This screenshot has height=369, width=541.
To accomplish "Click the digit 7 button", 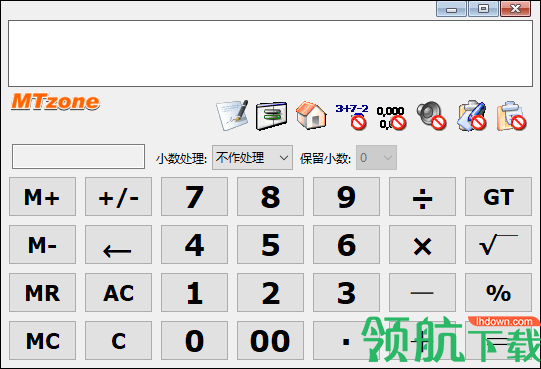I will [x=194, y=197].
